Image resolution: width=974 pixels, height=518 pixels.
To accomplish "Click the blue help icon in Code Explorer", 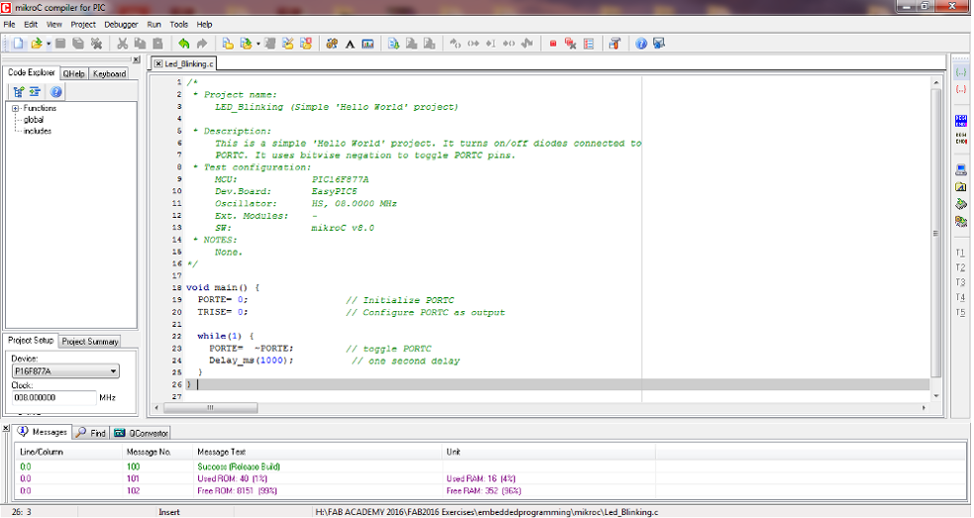I will 56,92.
